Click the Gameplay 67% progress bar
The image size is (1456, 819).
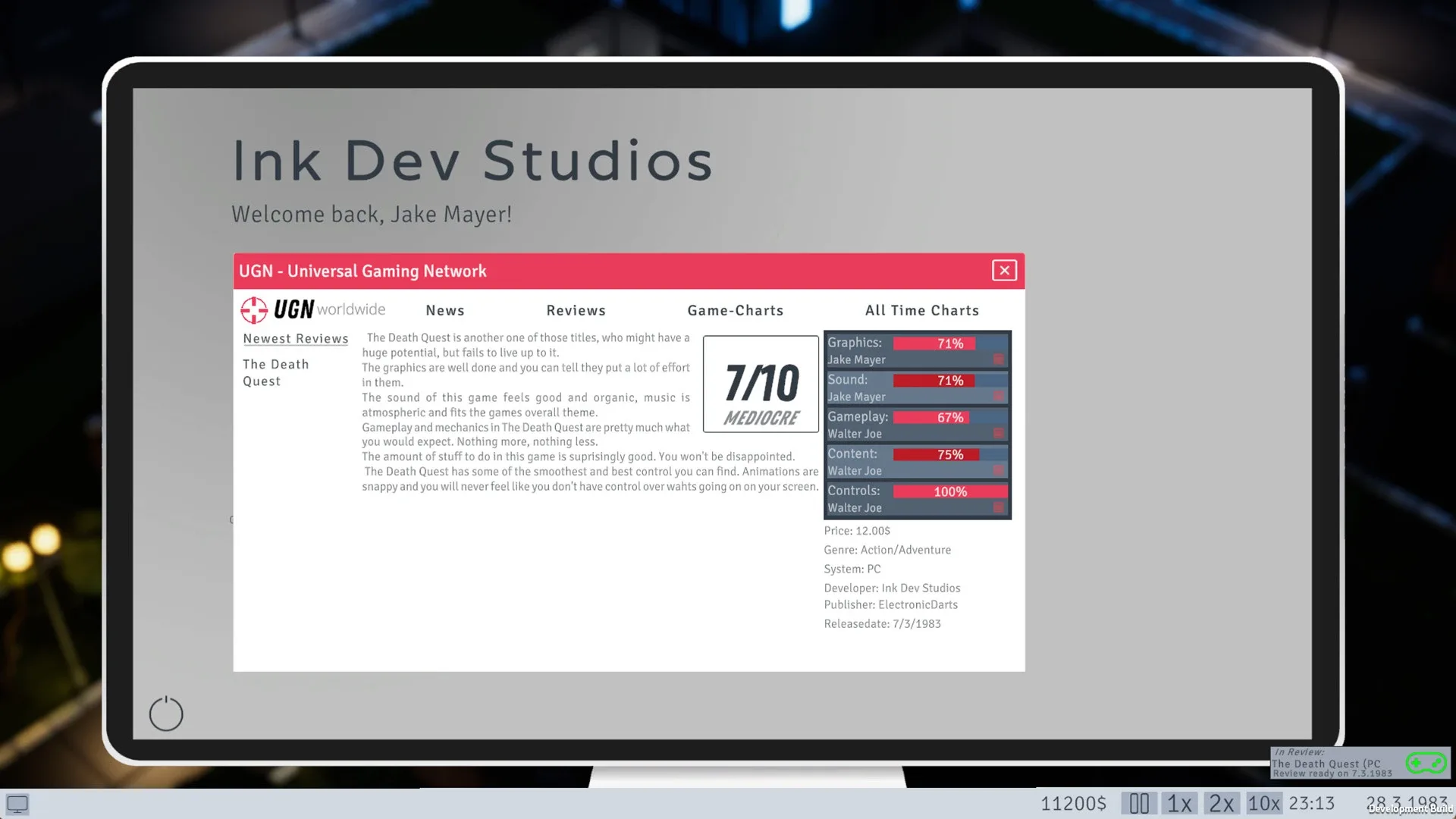click(x=949, y=418)
